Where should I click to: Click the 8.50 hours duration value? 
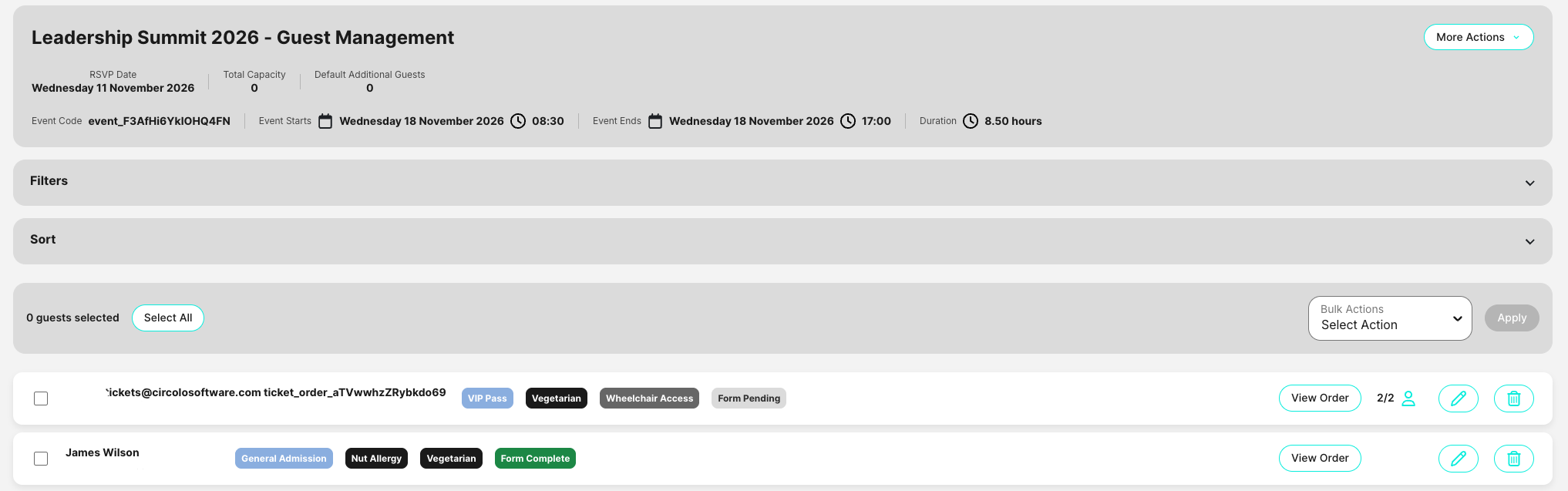coord(1013,121)
